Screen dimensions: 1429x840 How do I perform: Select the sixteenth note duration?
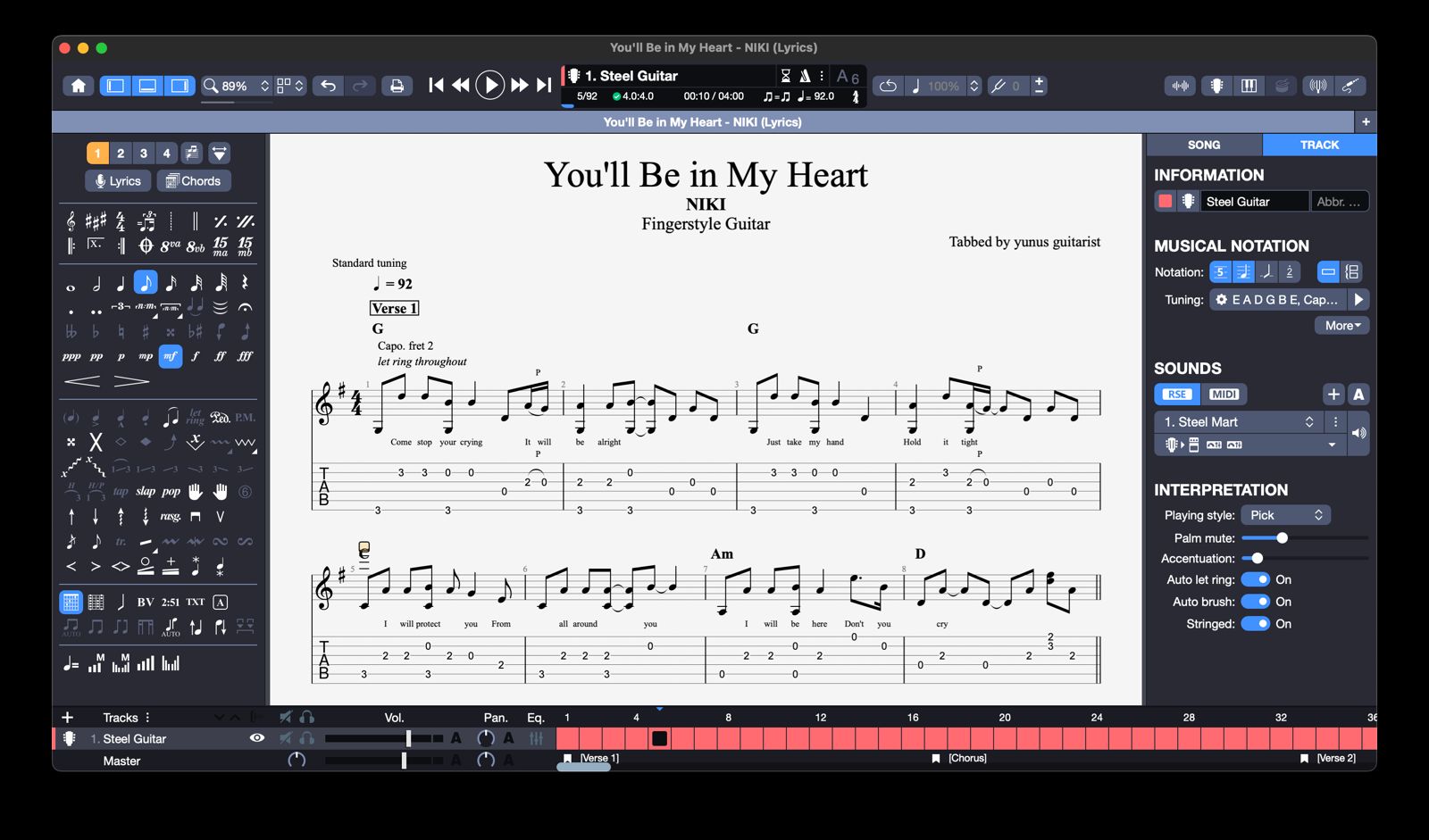coord(171,283)
